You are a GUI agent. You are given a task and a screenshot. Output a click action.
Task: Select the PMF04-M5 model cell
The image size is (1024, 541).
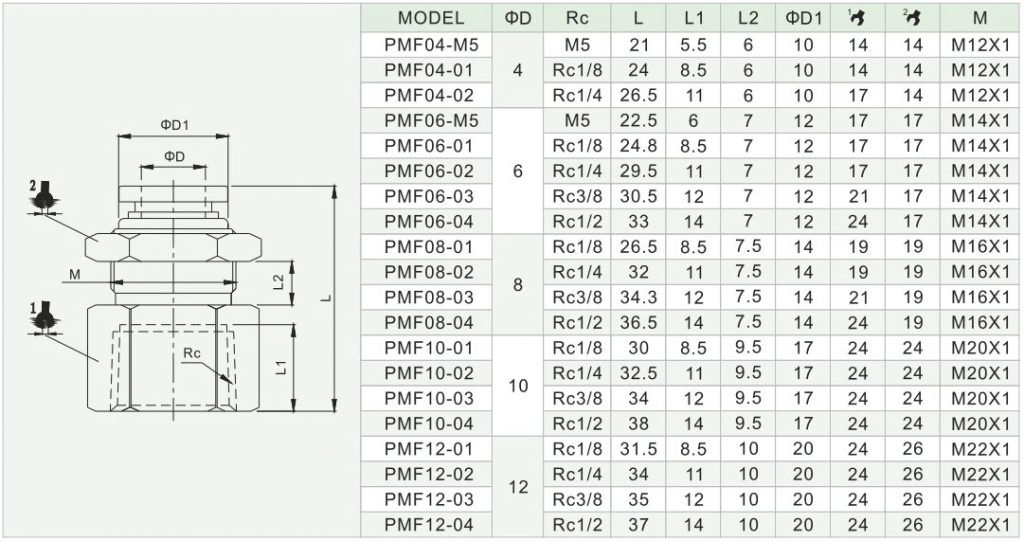[430, 44]
